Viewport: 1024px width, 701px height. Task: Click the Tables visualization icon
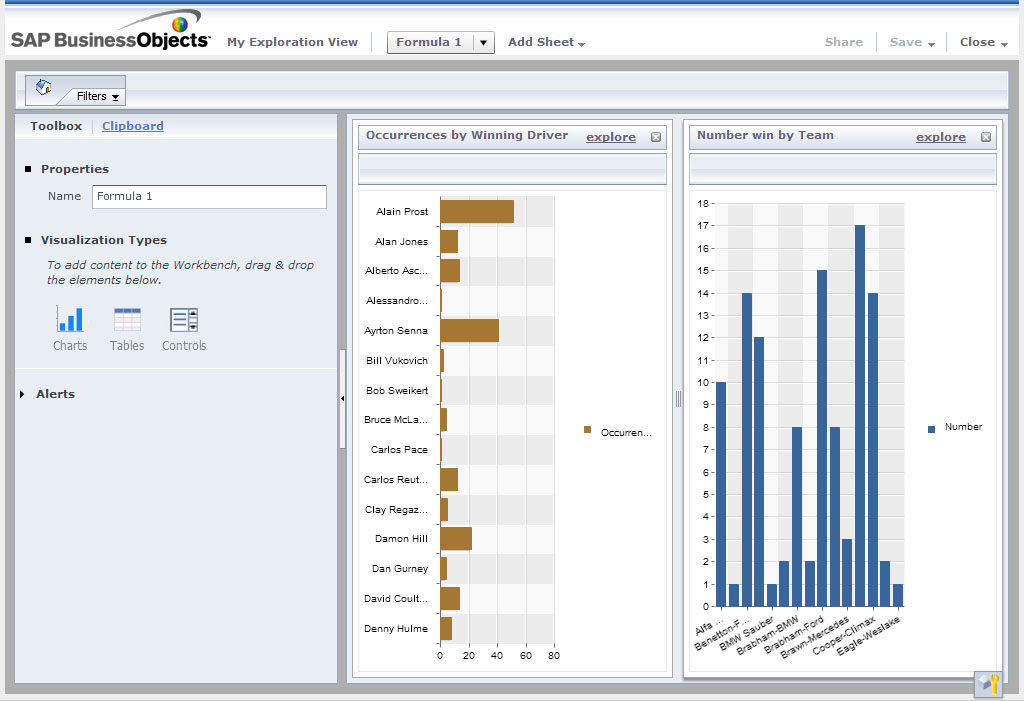[x=127, y=320]
